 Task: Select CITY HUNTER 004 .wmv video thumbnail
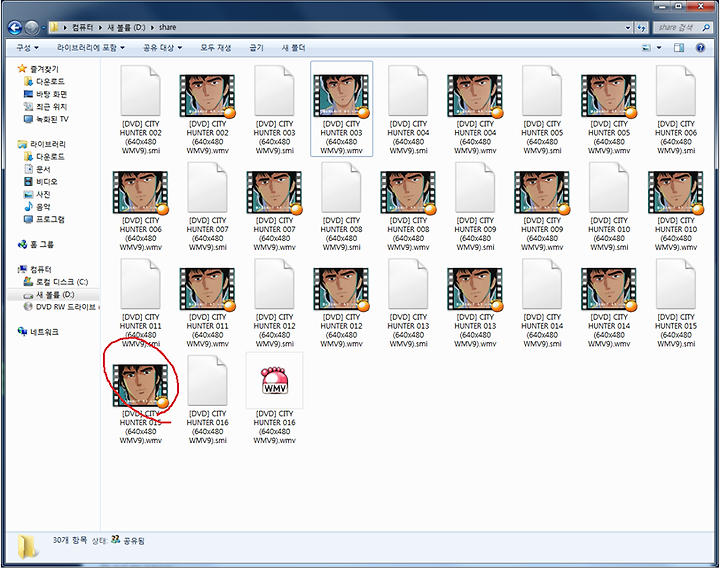(x=475, y=96)
